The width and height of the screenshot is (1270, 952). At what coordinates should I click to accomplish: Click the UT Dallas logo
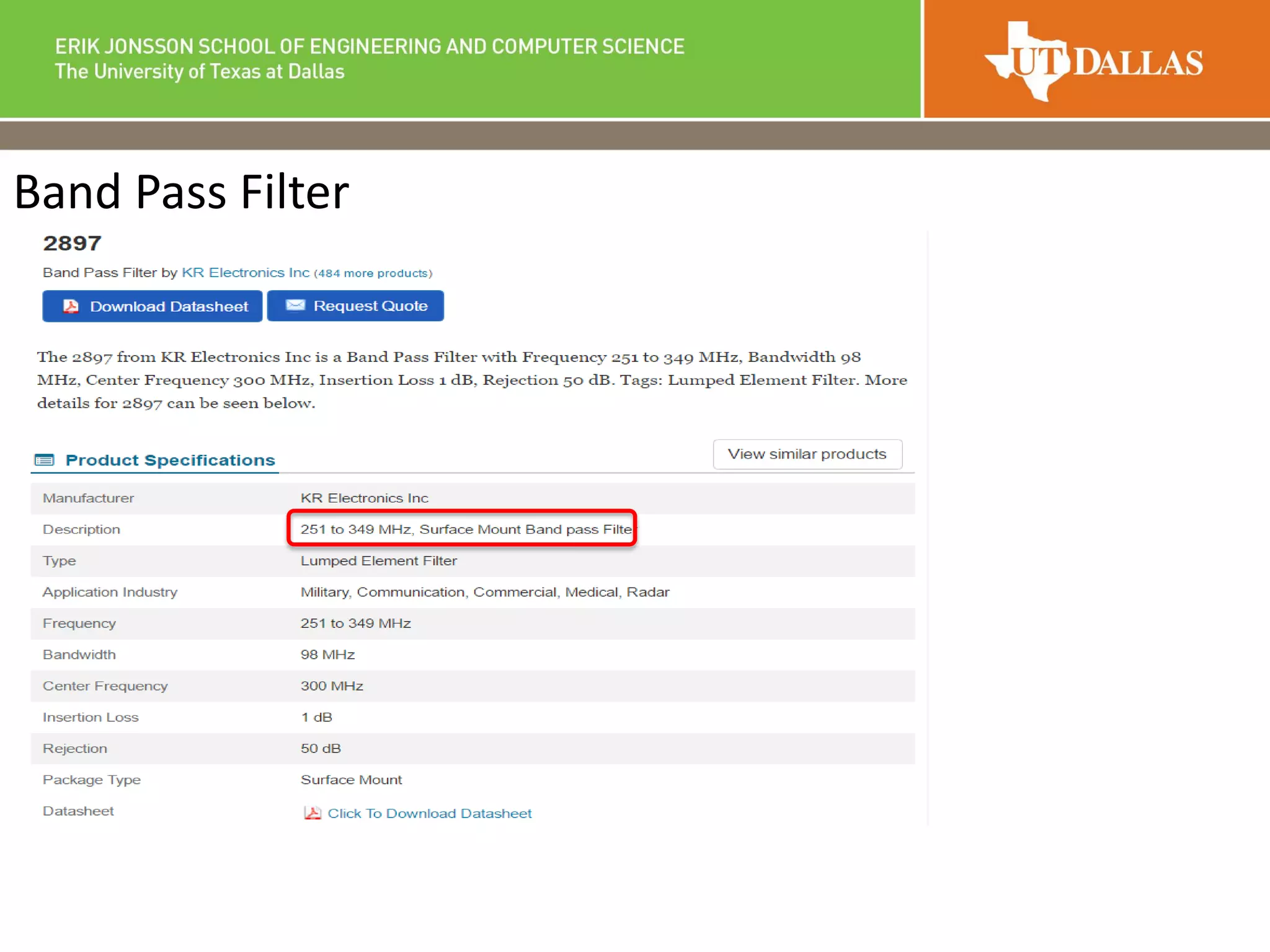pyautogui.click(x=1094, y=61)
